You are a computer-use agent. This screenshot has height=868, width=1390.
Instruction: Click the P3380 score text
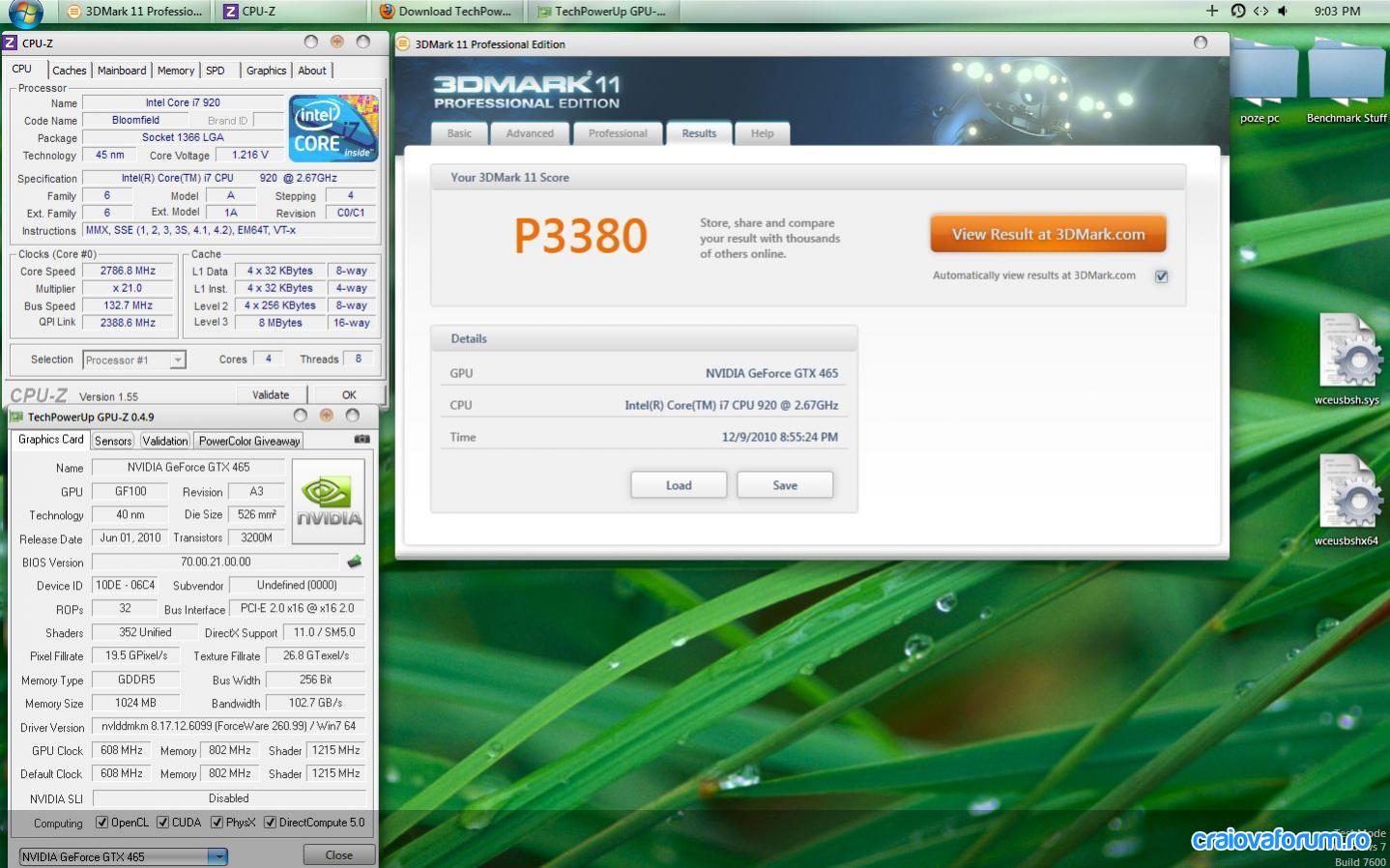(580, 236)
